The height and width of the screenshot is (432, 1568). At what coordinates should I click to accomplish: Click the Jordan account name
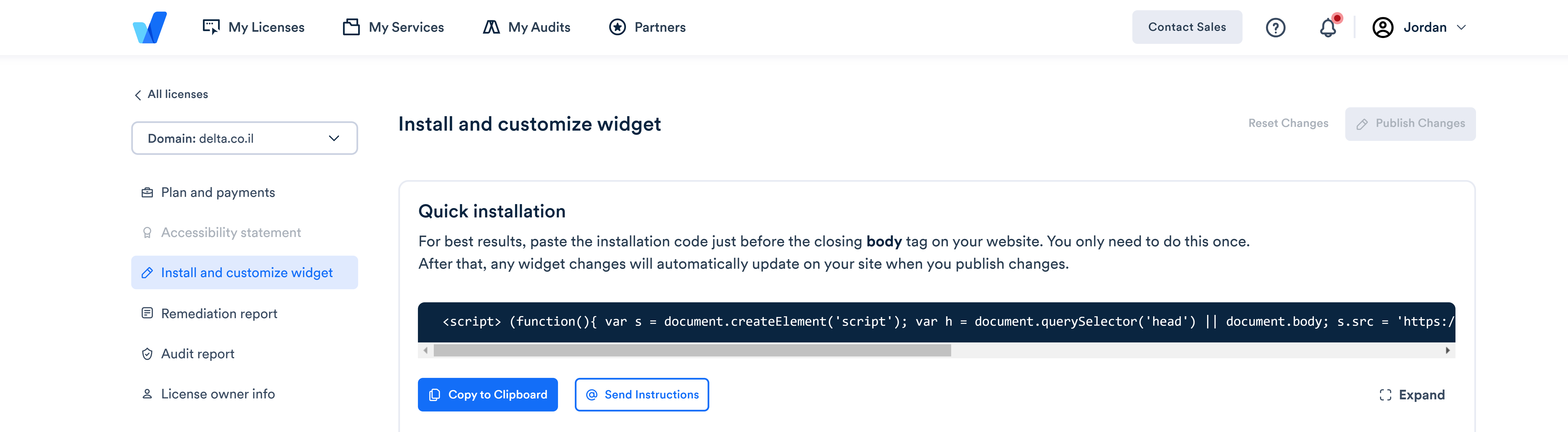tap(1424, 27)
